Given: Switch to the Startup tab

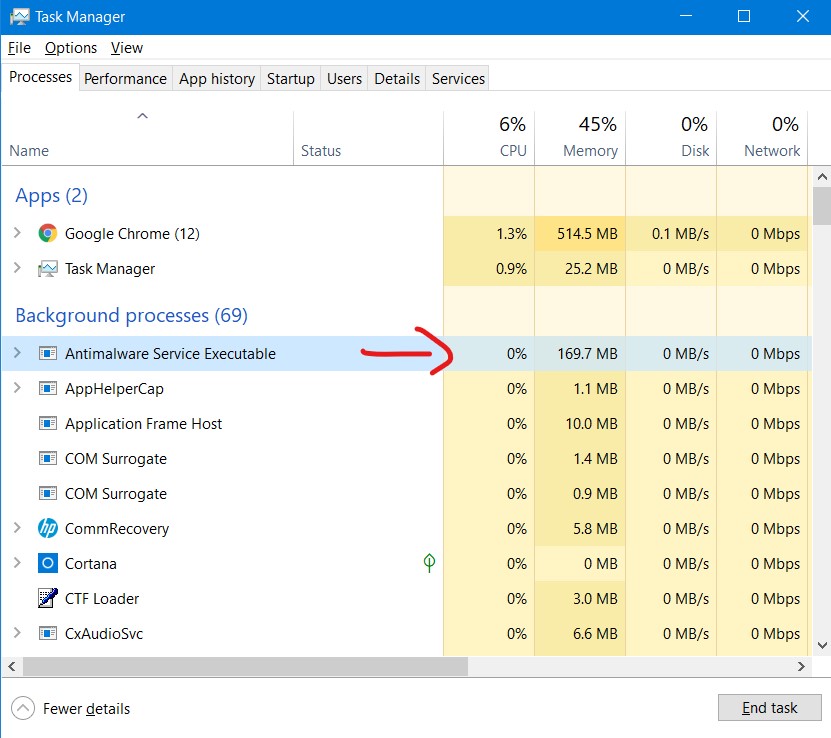Looking at the screenshot, I should pyautogui.click(x=290, y=78).
